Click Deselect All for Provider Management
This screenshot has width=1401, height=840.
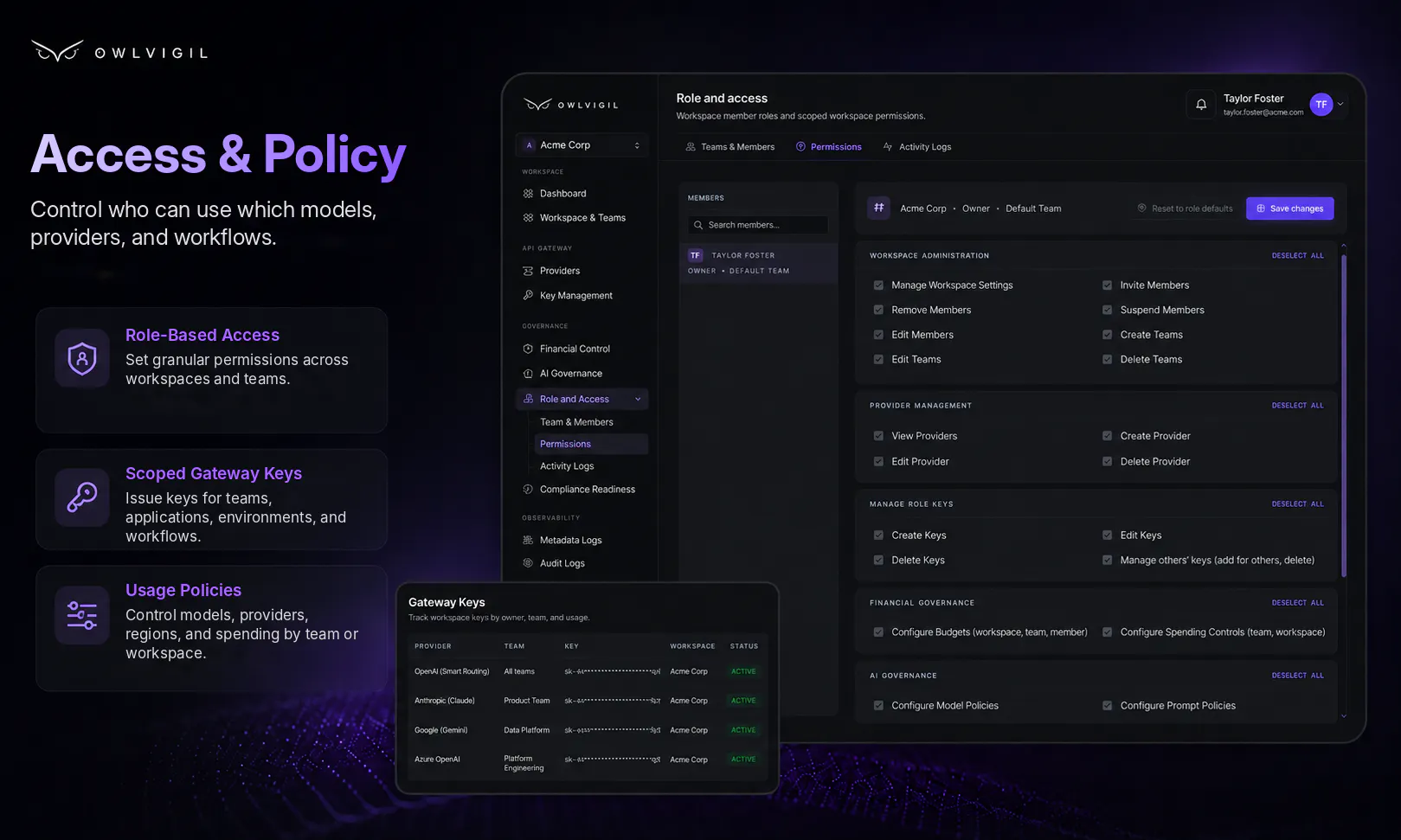(x=1297, y=406)
